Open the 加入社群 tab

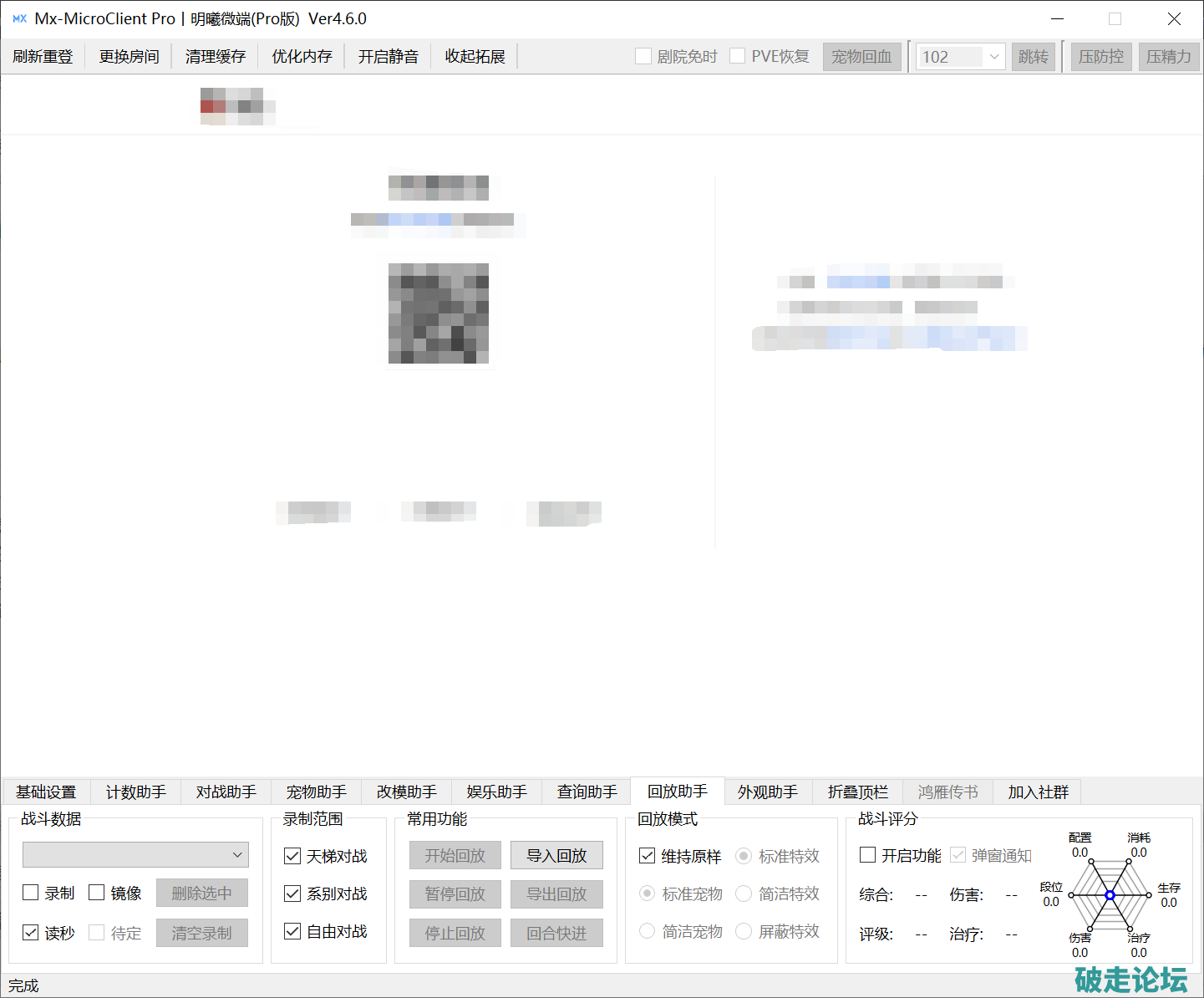1038,792
